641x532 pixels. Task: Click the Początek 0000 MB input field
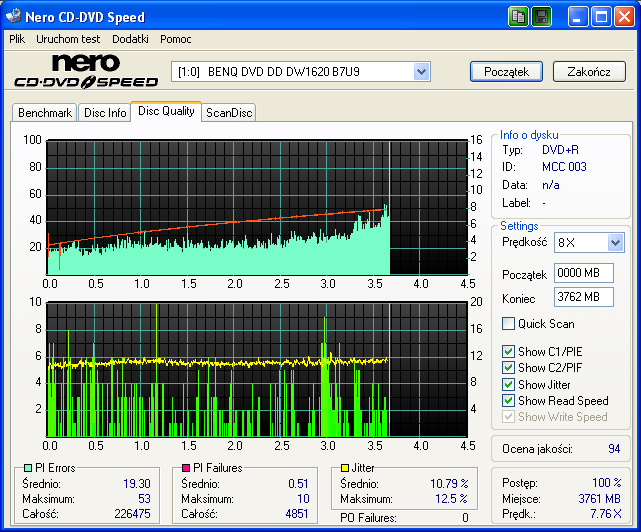click(x=584, y=273)
